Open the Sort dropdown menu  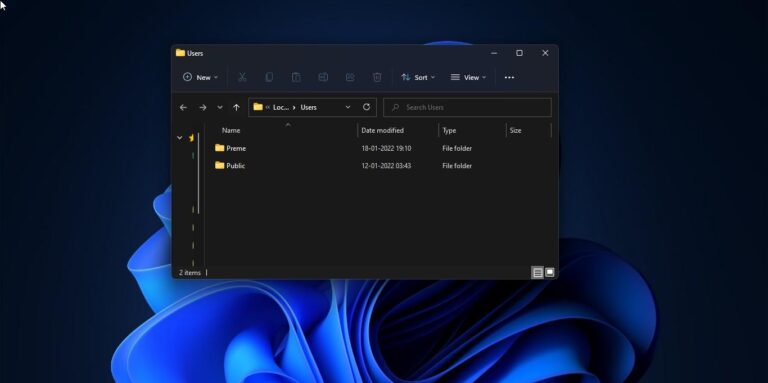(x=418, y=77)
